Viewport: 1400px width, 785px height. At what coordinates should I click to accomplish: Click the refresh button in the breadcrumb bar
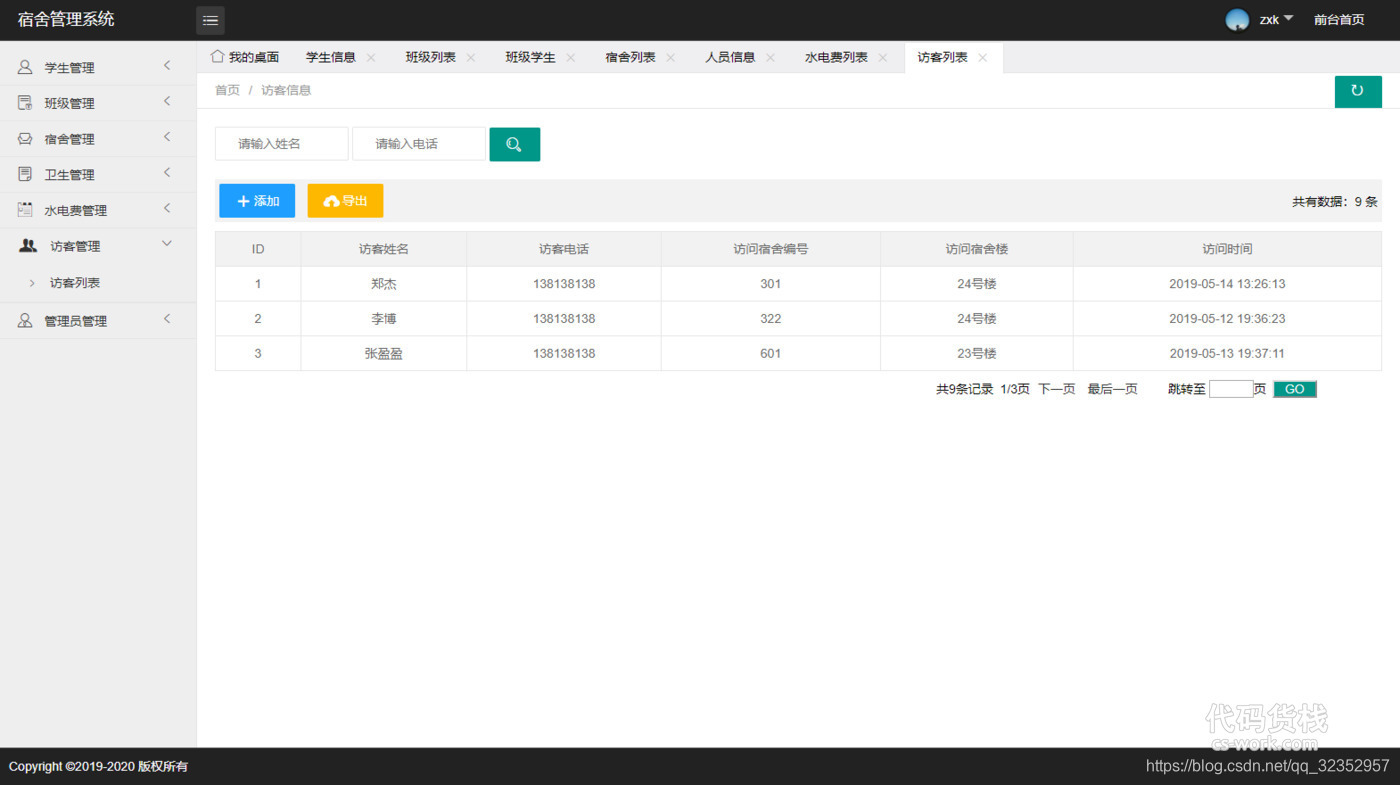click(1358, 91)
